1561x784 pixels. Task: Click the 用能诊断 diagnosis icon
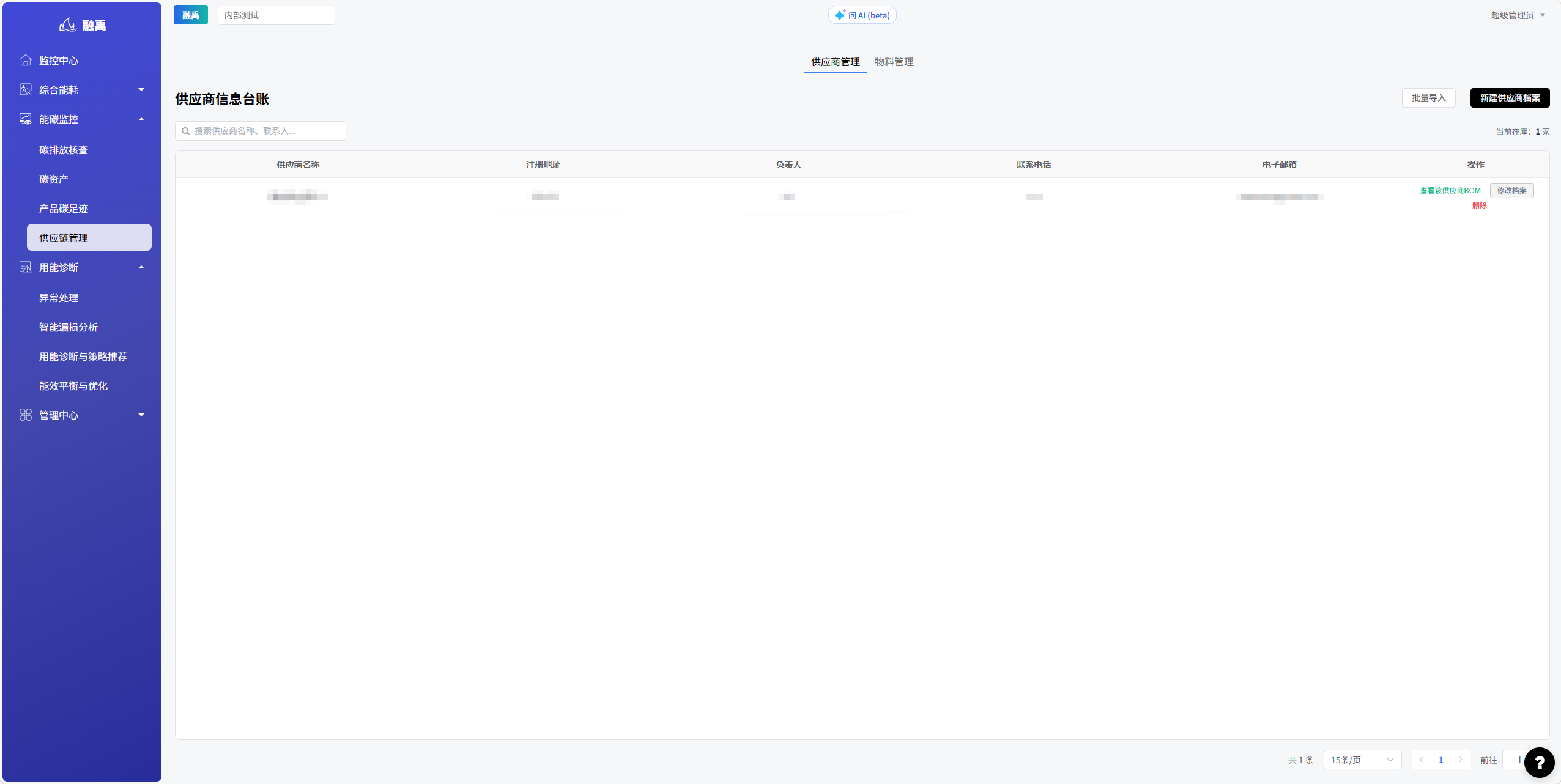(x=26, y=267)
